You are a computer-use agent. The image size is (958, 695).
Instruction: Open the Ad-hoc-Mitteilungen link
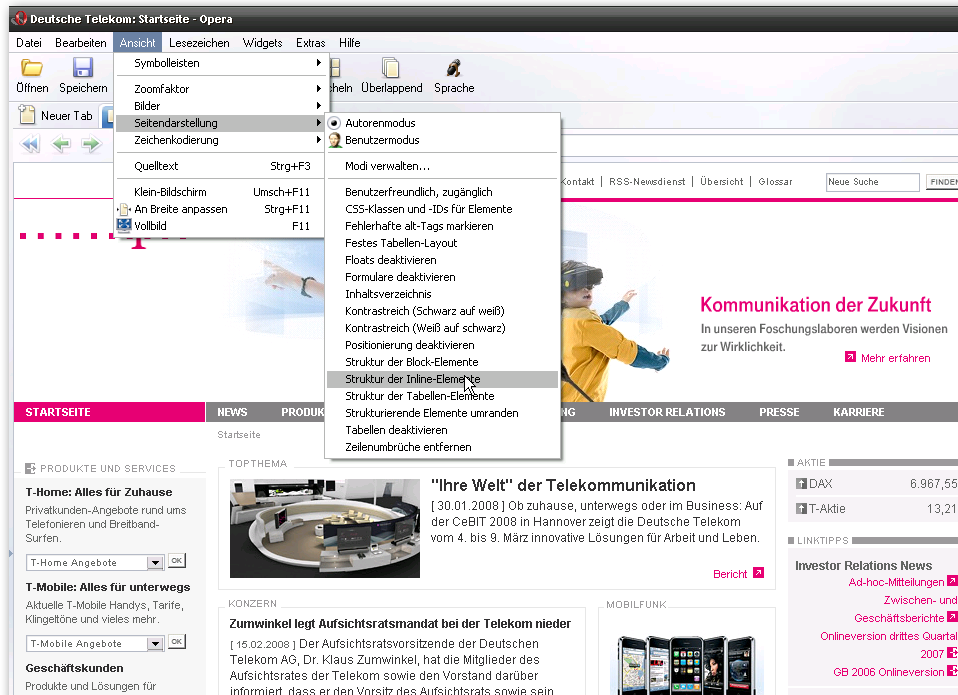(x=896, y=582)
